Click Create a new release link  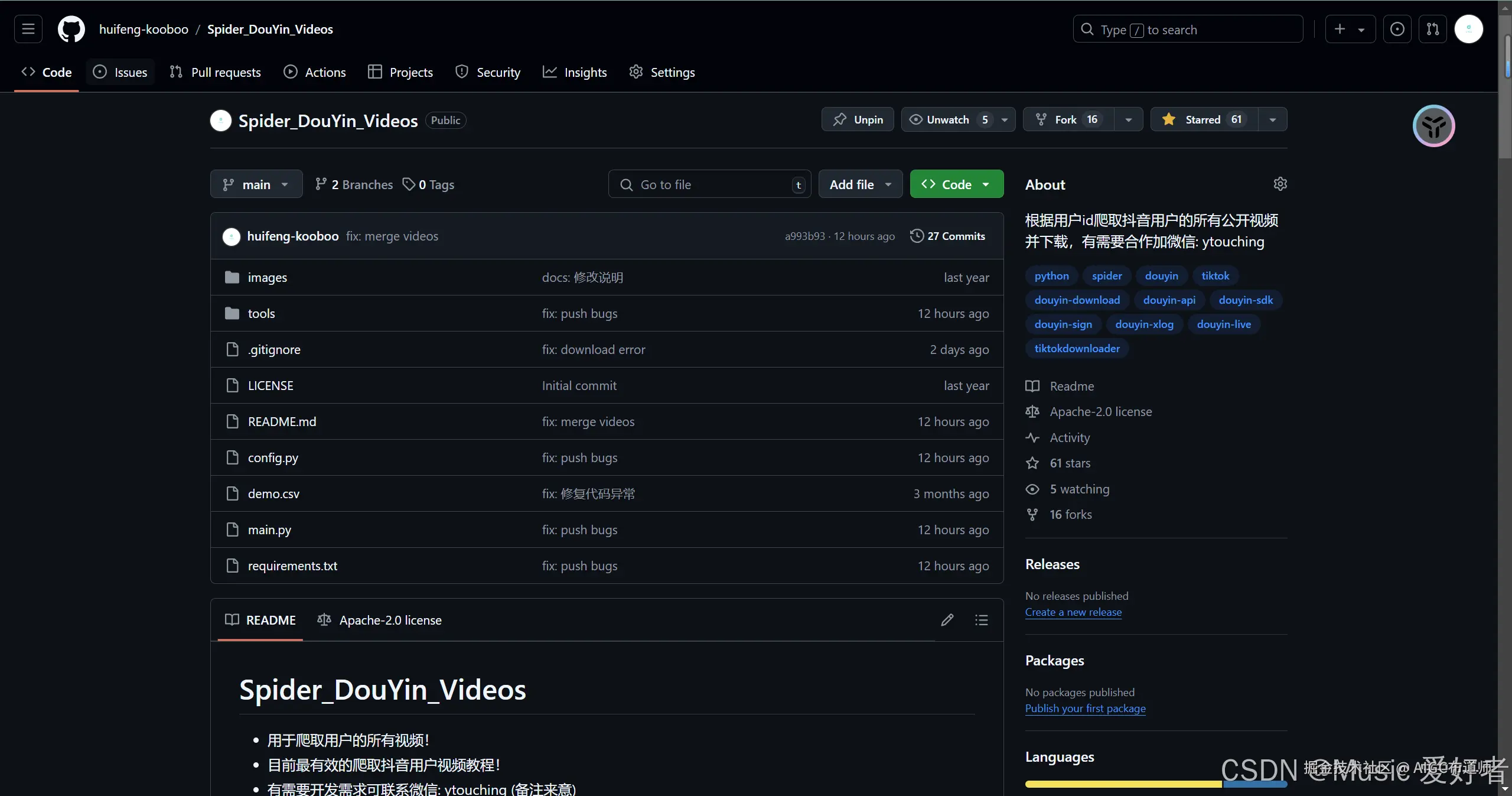(x=1073, y=612)
